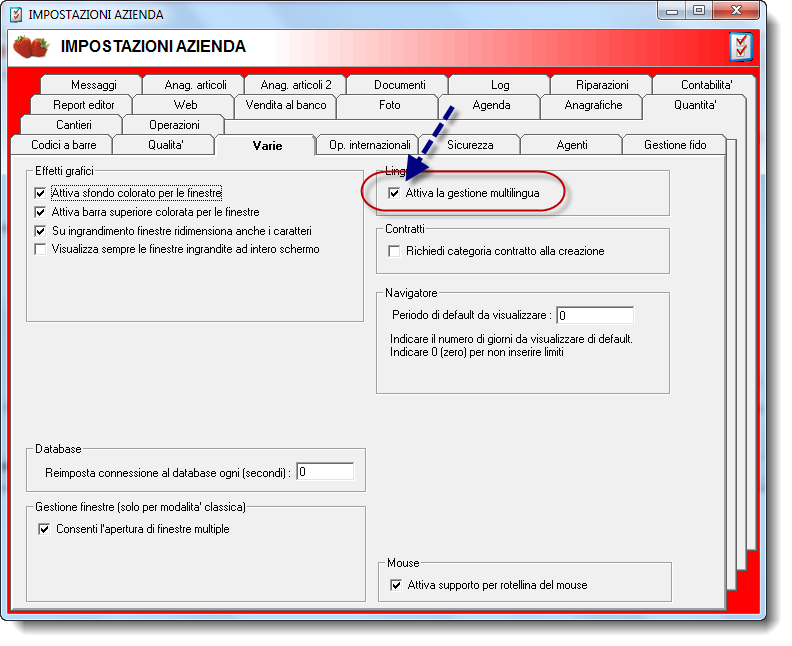Click the Effetti grafici group label
The height and width of the screenshot is (646, 792).
click(64, 171)
